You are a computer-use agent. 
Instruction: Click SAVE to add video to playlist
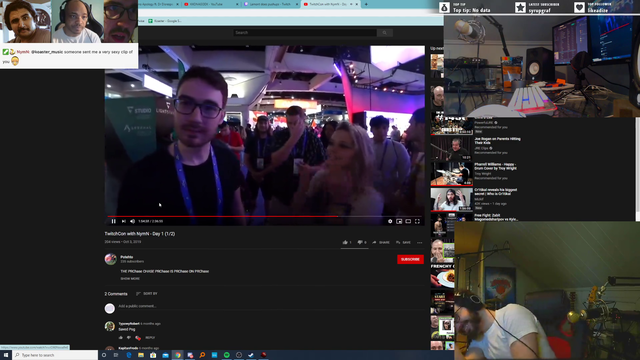pos(403,242)
